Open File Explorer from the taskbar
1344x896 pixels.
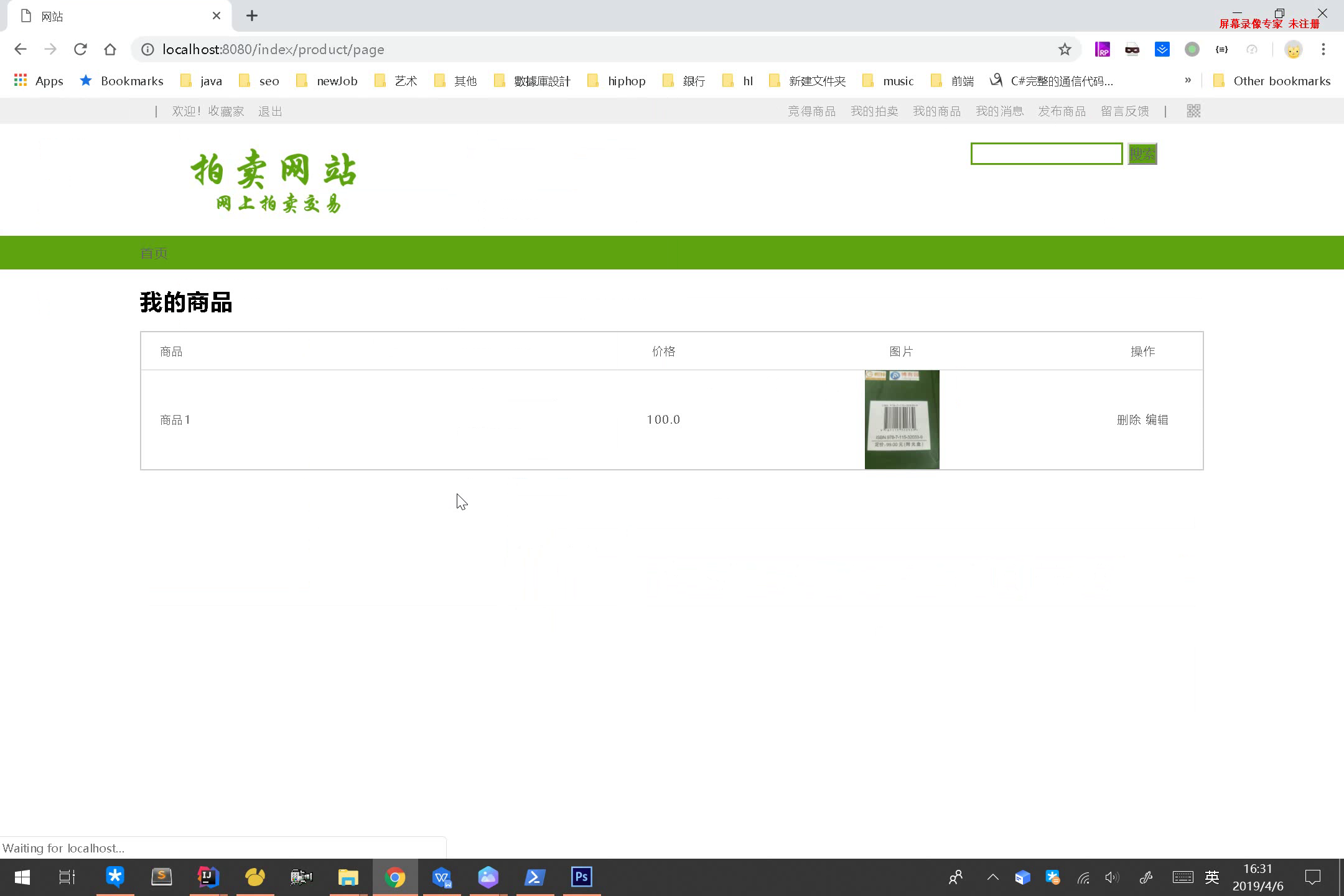[x=348, y=877]
